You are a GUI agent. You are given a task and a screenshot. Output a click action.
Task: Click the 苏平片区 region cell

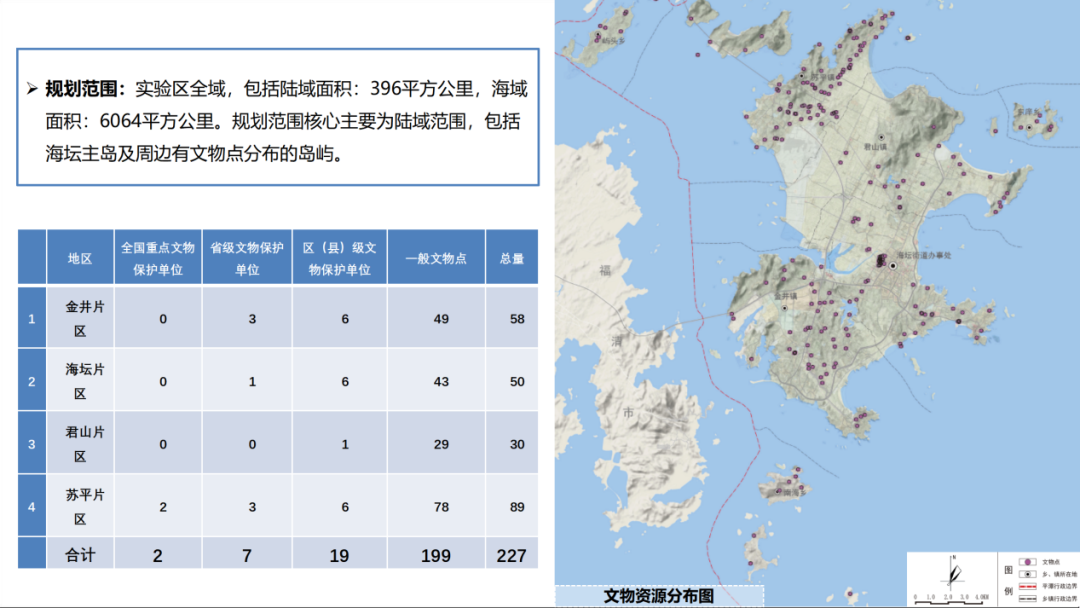click(x=80, y=507)
